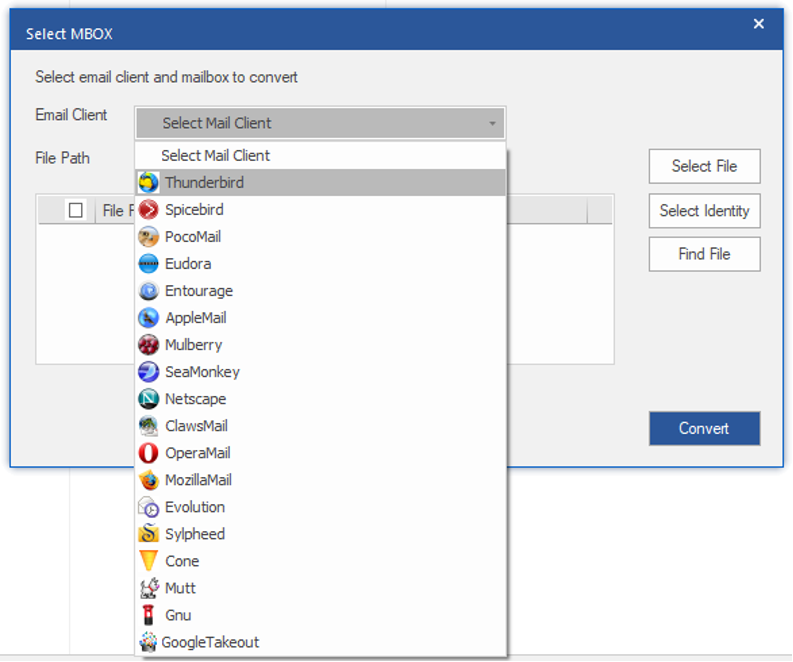The width and height of the screenshot is (793, 662).
Task: Click the Convert button
Action: [704, 428]
